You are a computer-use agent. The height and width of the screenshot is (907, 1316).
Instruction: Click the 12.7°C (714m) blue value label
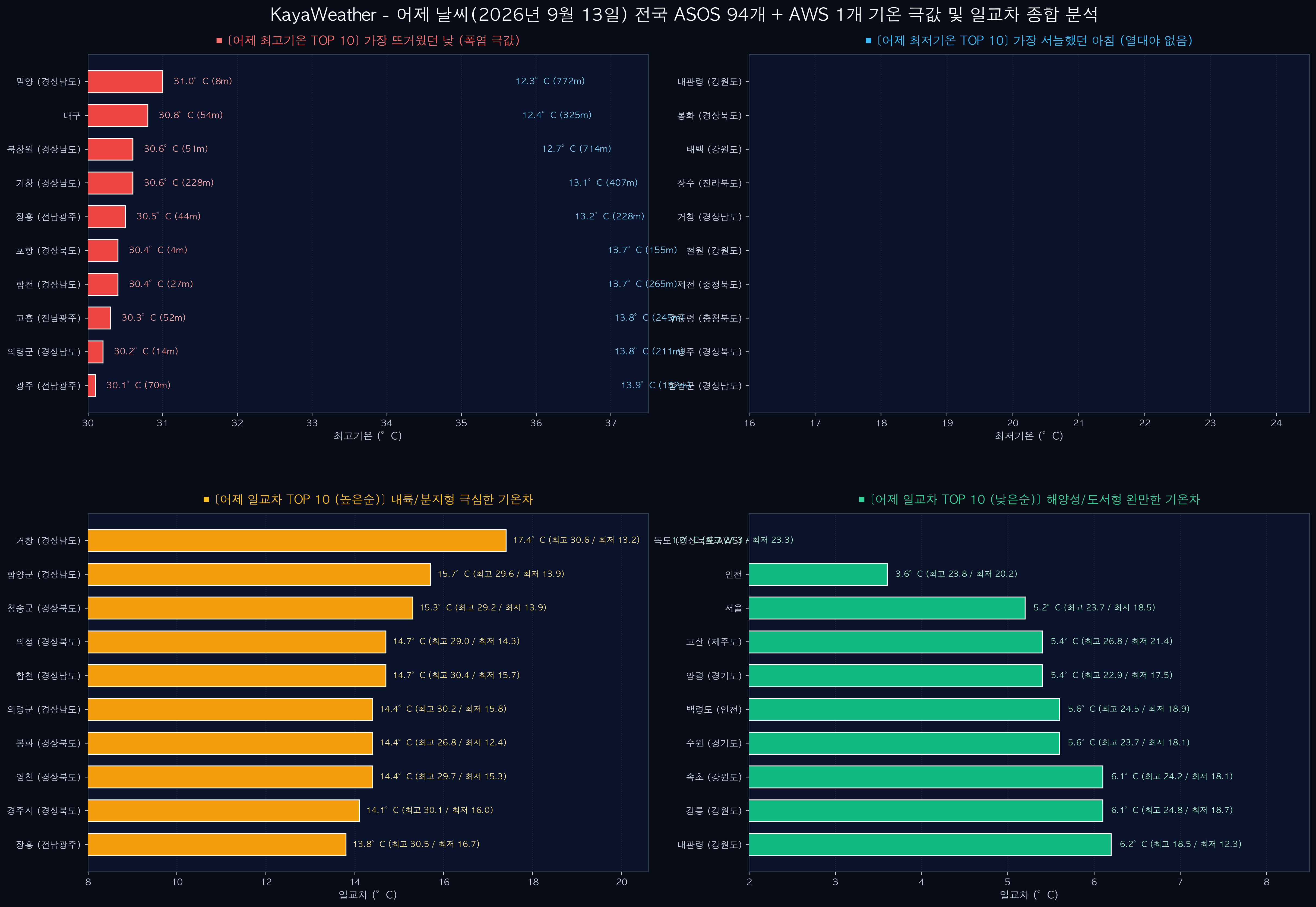tap(577, 149)
